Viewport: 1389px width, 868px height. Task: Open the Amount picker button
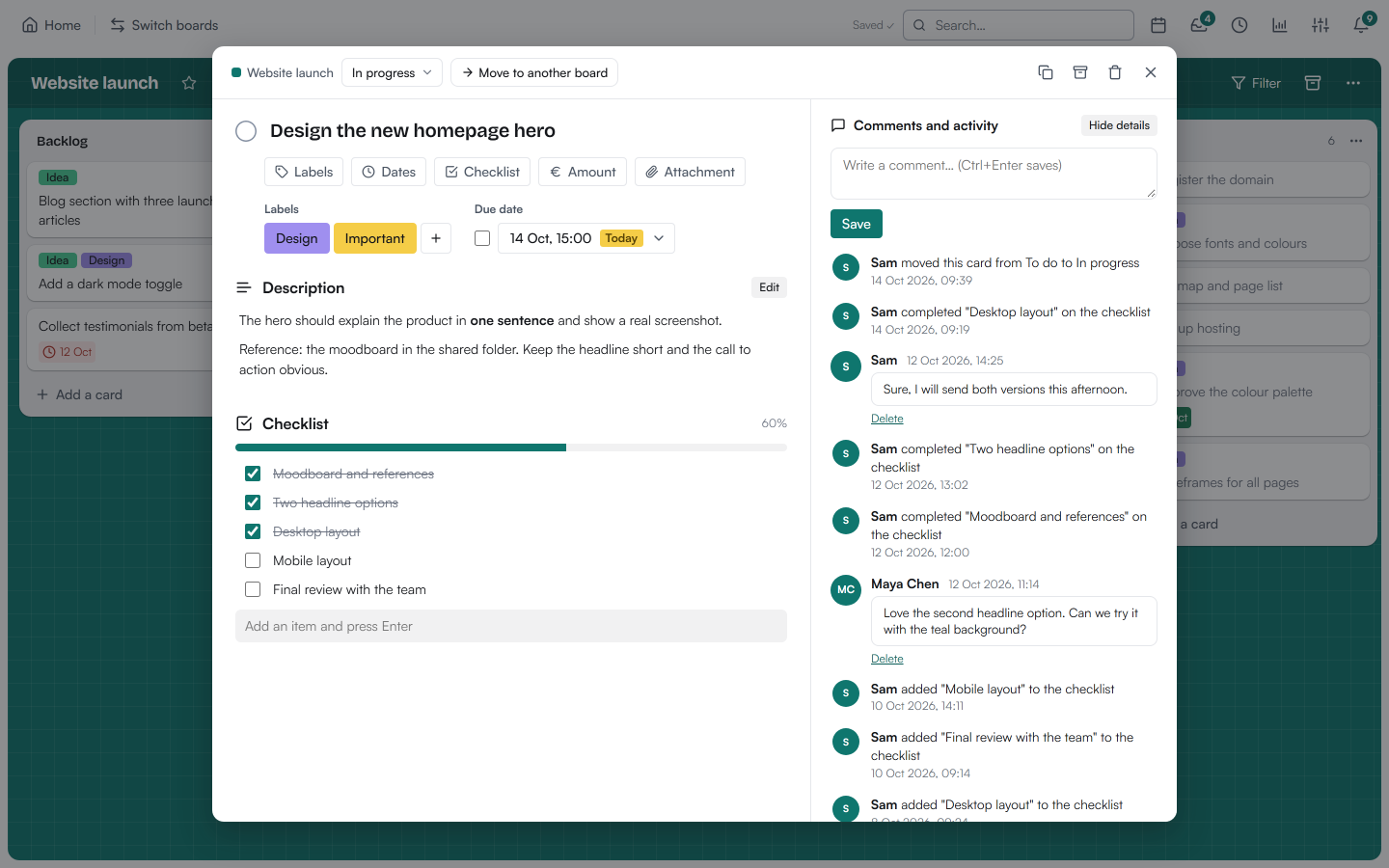(583, 172)
